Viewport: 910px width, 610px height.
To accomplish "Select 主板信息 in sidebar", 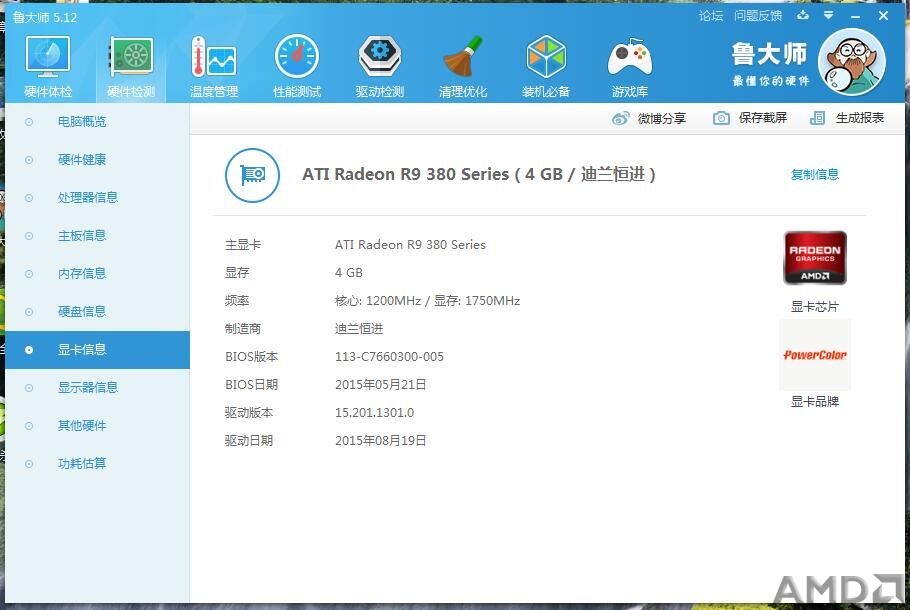I will pyautogui.click(x=98, y=236).
